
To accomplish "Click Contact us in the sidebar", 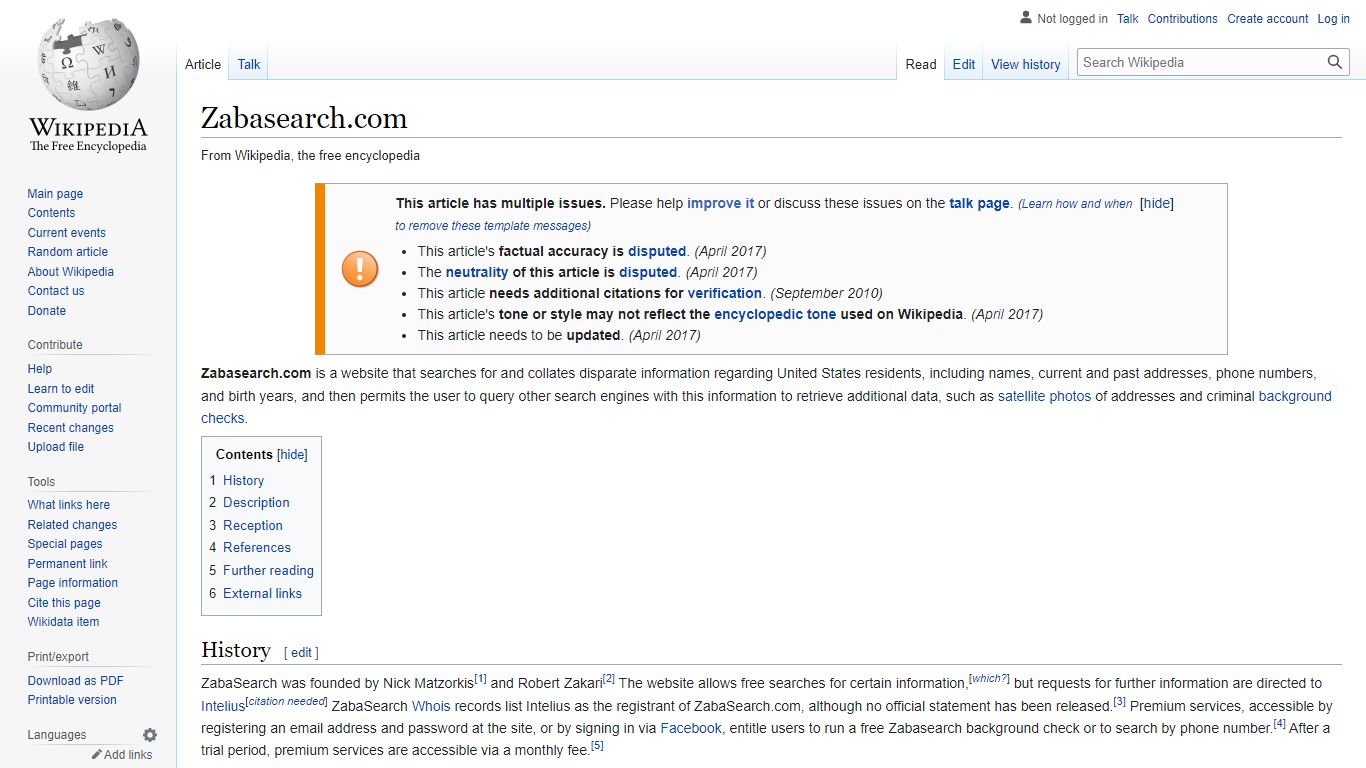I will pyautogui.click(x=56, y=291).
